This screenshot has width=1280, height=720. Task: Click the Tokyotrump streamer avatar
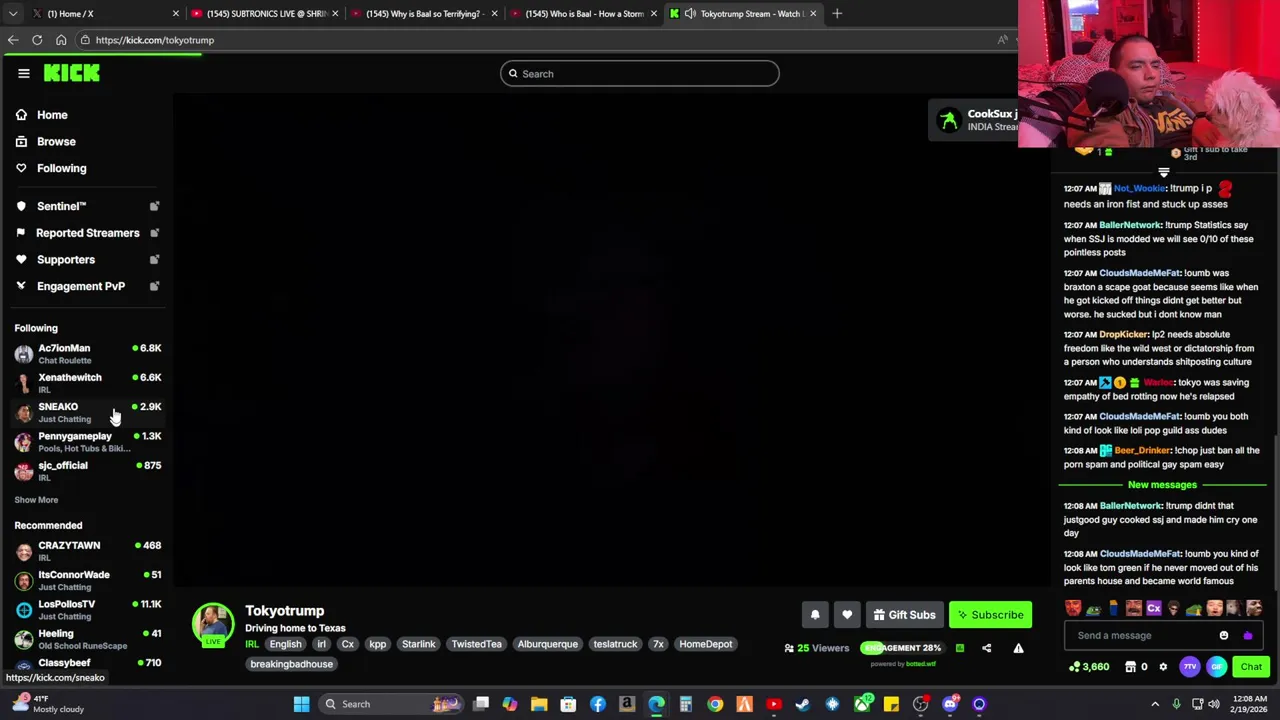[213, 625]
